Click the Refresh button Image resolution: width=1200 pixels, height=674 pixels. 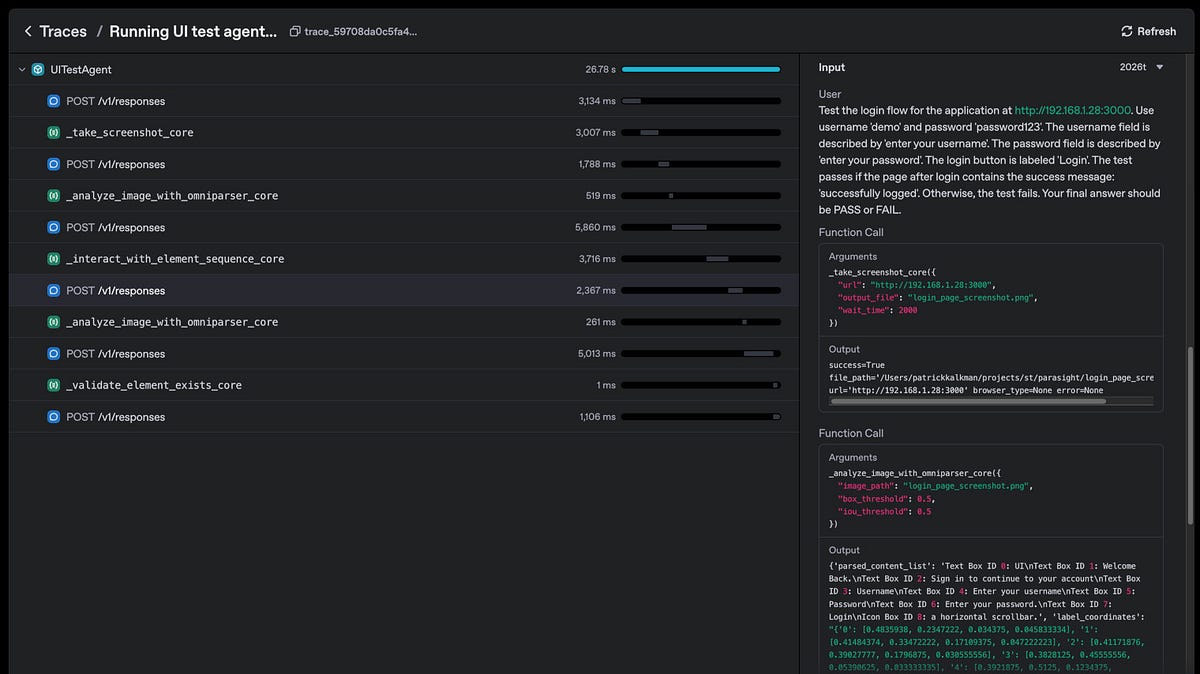[x=1148, y=32]
